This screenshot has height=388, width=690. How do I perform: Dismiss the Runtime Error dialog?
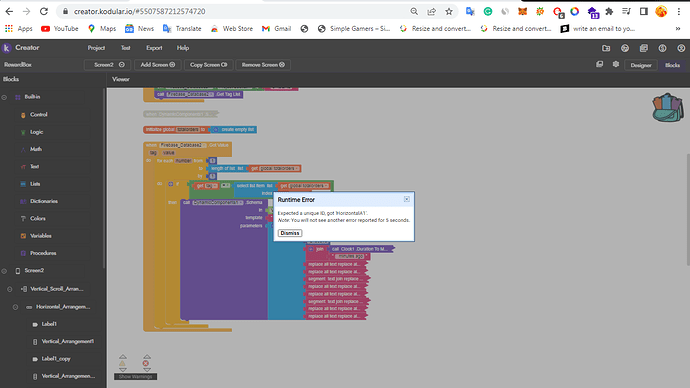[x=290, y=233]
